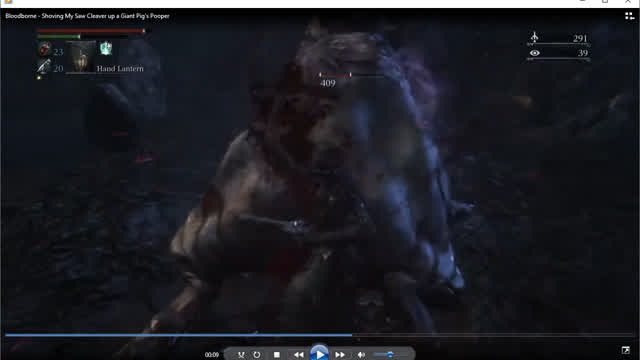Turn repeat on
The height and width of the screenshot is (360, 640).
coord(257,355)
